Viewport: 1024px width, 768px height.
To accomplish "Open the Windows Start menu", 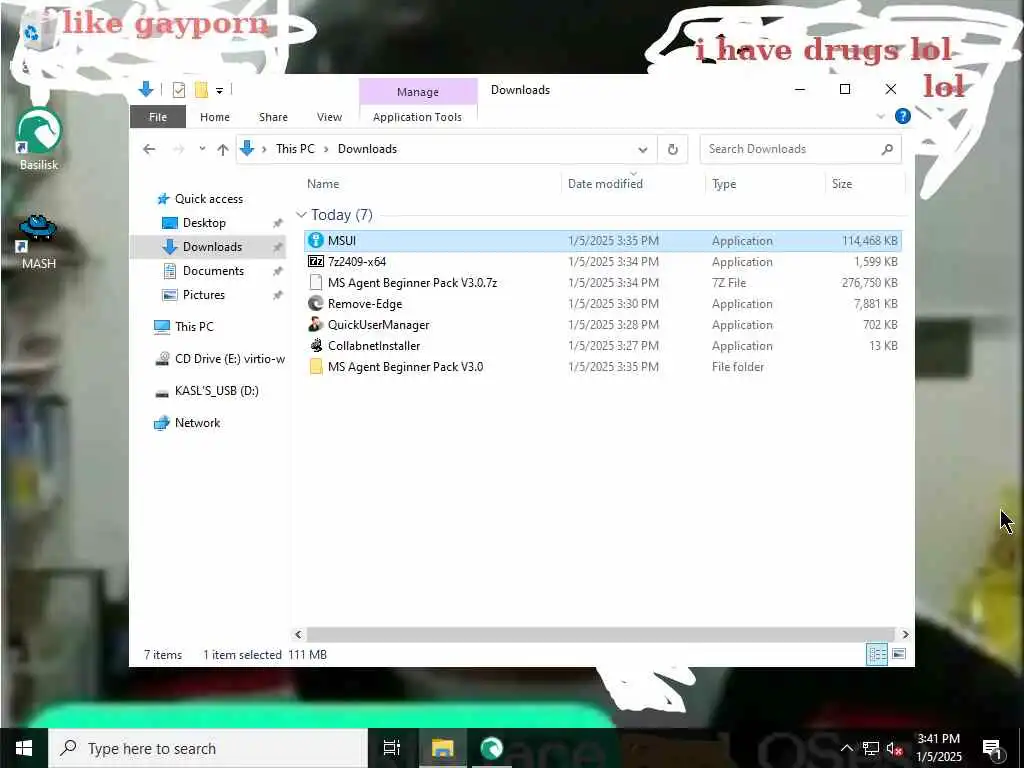I will click(24, 748).
